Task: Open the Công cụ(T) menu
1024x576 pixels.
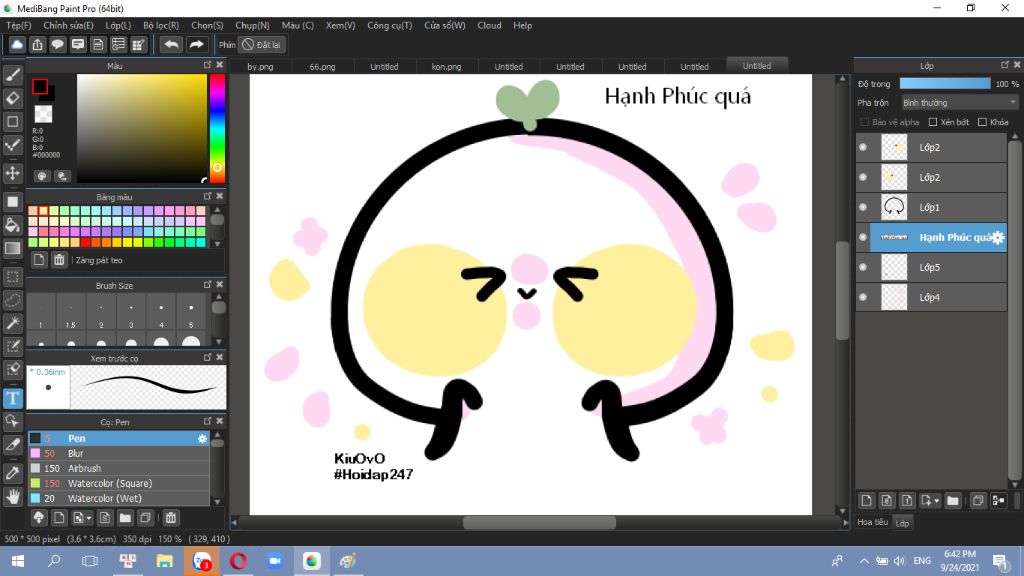Action: [389, 25]
